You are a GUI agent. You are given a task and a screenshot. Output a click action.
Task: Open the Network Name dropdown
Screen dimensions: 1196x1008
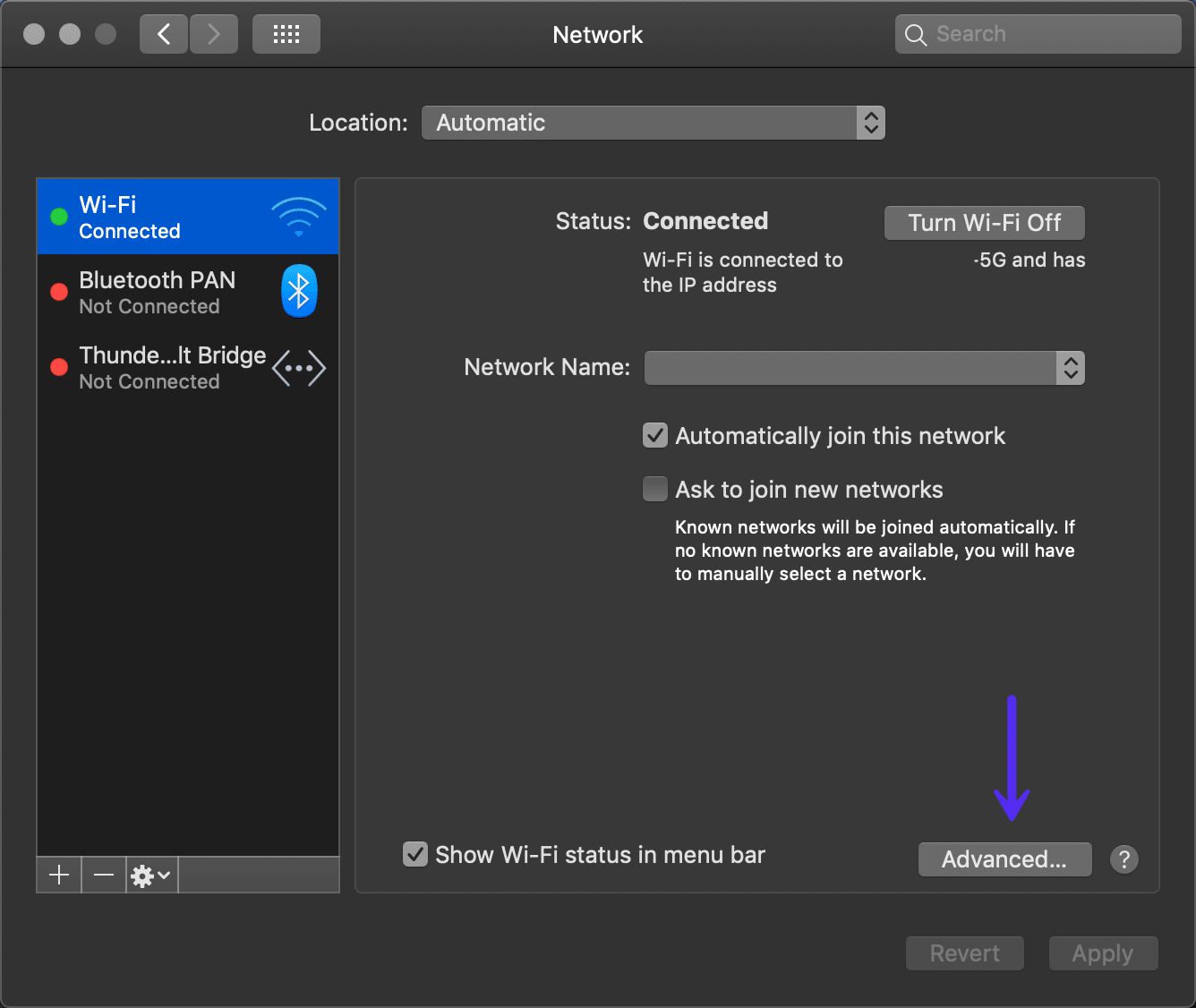pos(1071,367)
